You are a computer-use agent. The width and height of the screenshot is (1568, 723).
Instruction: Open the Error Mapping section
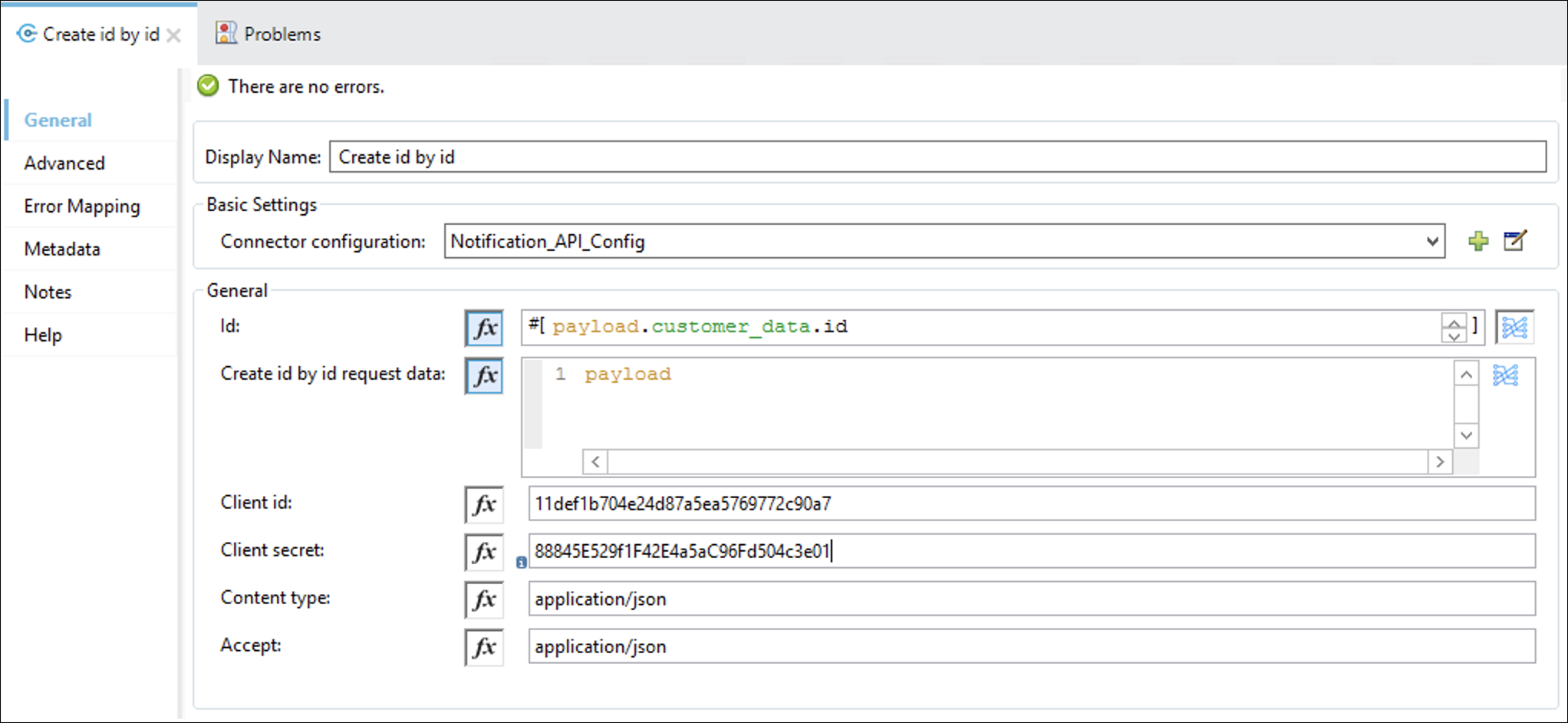click(x=82, y=206)
